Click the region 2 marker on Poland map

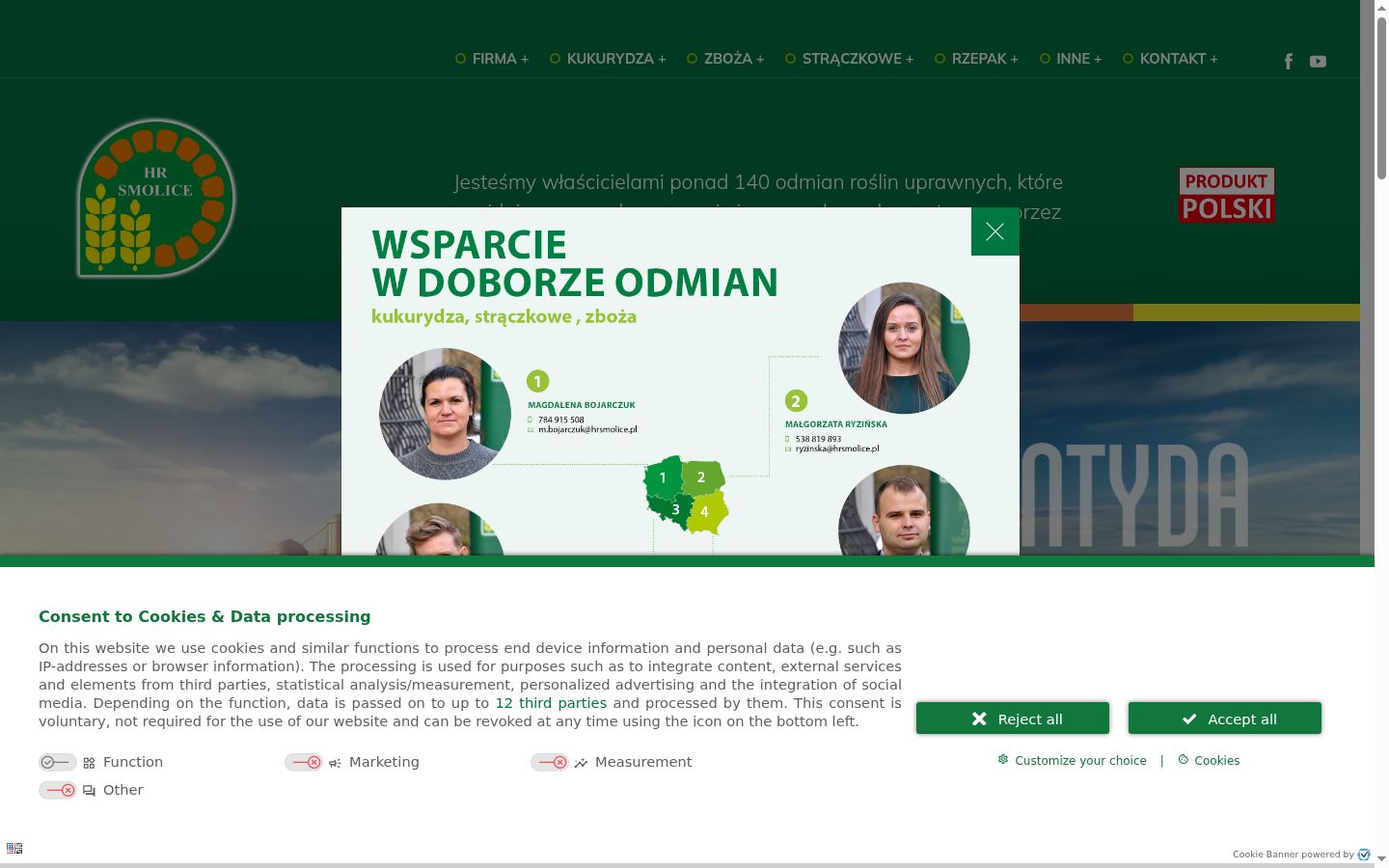[701, 476]
